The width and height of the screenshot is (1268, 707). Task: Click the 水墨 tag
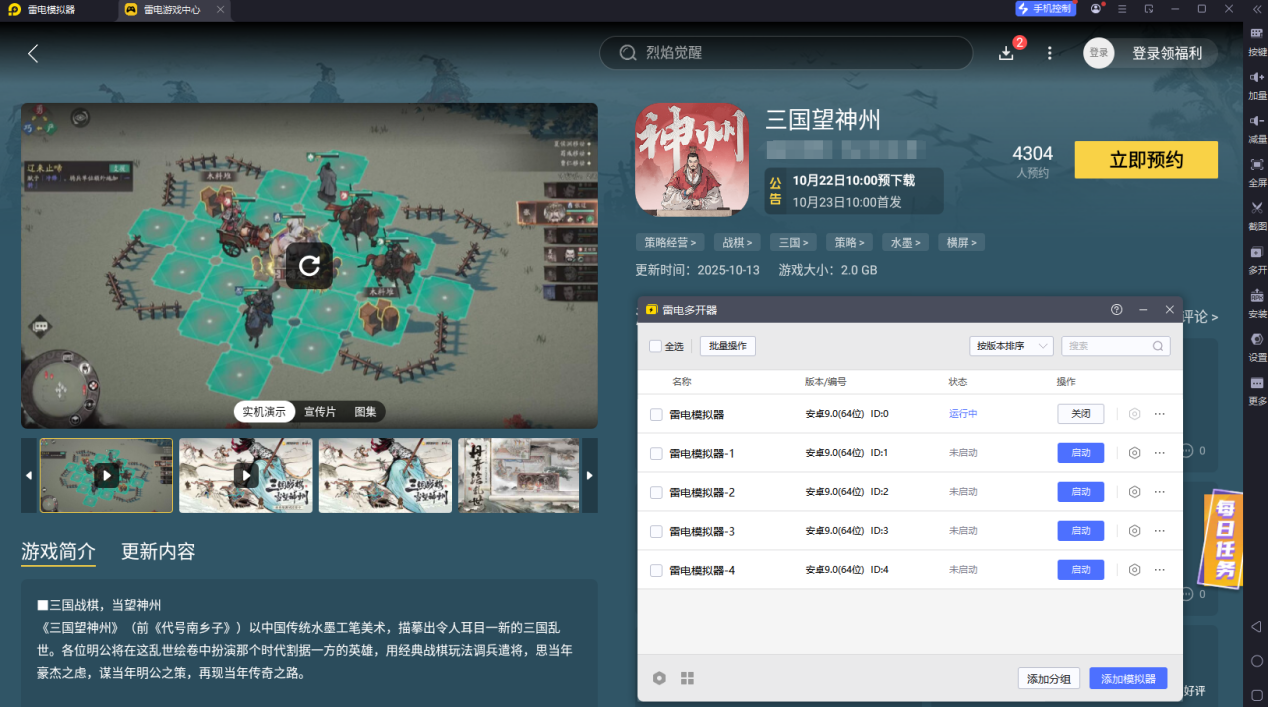(x=906, y=242)
